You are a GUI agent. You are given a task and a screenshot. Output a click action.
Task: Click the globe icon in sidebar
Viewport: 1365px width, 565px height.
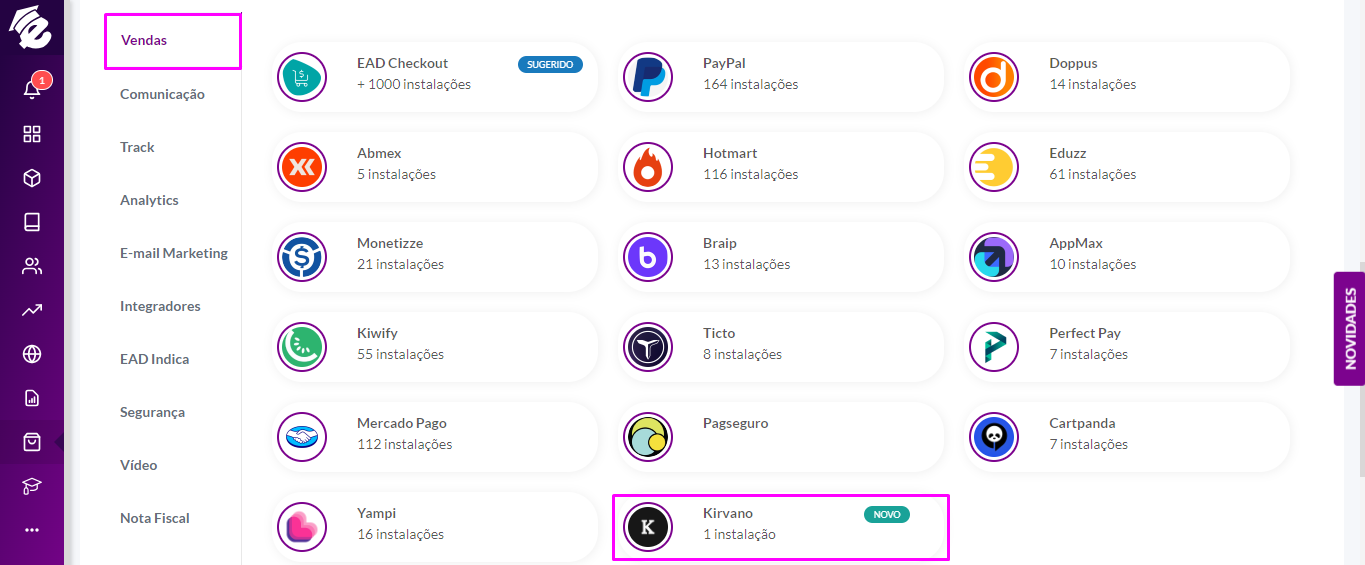32,354
